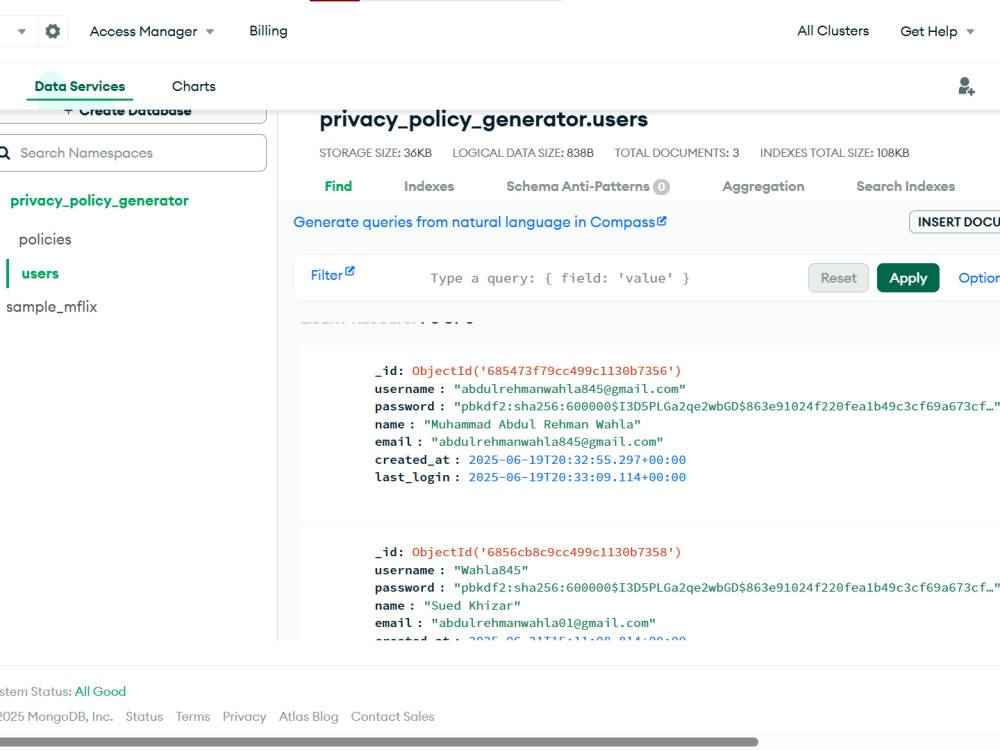The width and height of the screenshot is (1000, 750).
Task: Select privacy_policy_generator database
Action: [x=99, y=201]
